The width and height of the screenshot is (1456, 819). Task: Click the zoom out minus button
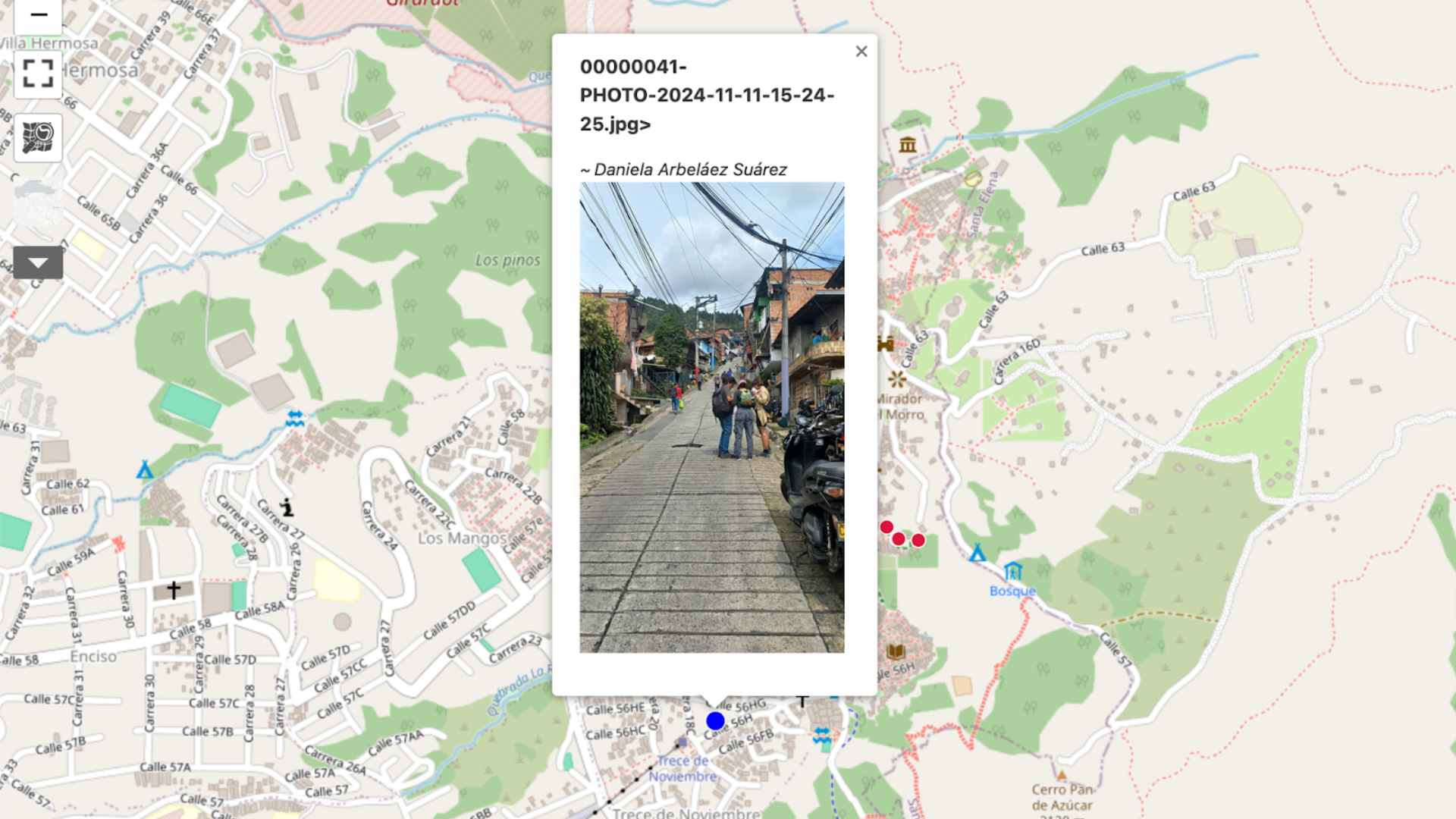point(38,15)
